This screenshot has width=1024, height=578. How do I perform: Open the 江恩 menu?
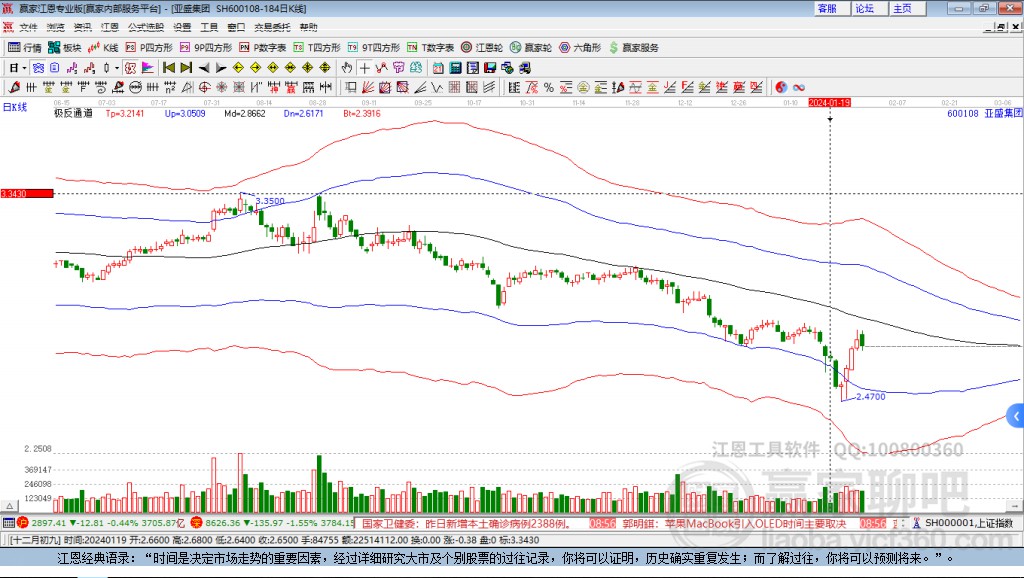point(110,27)
